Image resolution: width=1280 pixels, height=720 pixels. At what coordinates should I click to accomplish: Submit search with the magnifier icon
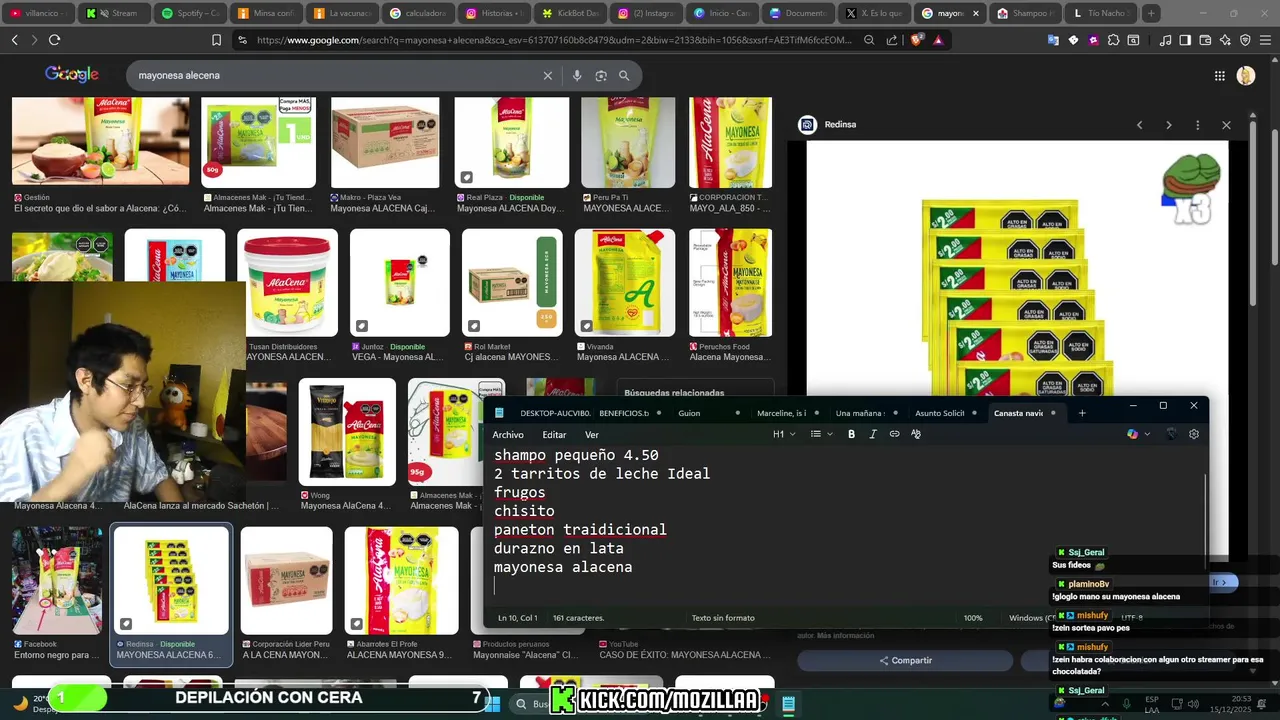tap(624, 75)
